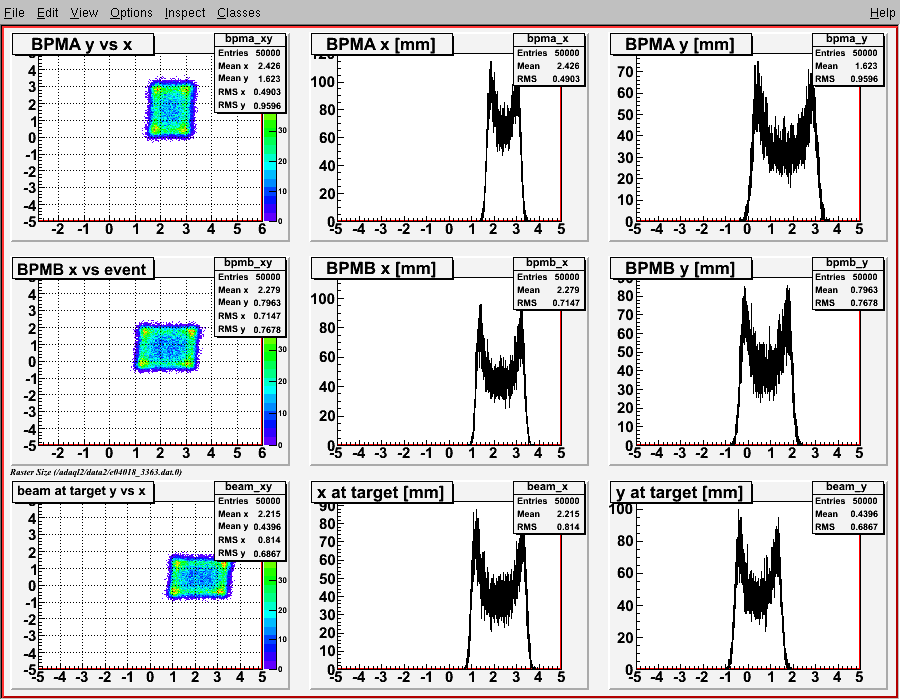Select the 'BPMB x vs event' title box
This screenshot has width=900, height=700.
point(83,269)
